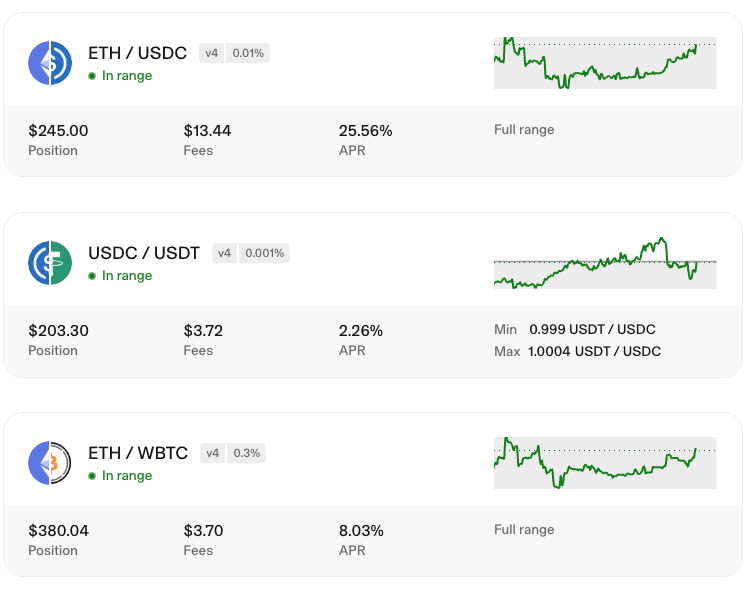Click the 0.01% fee tier badge
This screenshot has height=592, width=748.
pyautogui.click(x=248, y=53)
